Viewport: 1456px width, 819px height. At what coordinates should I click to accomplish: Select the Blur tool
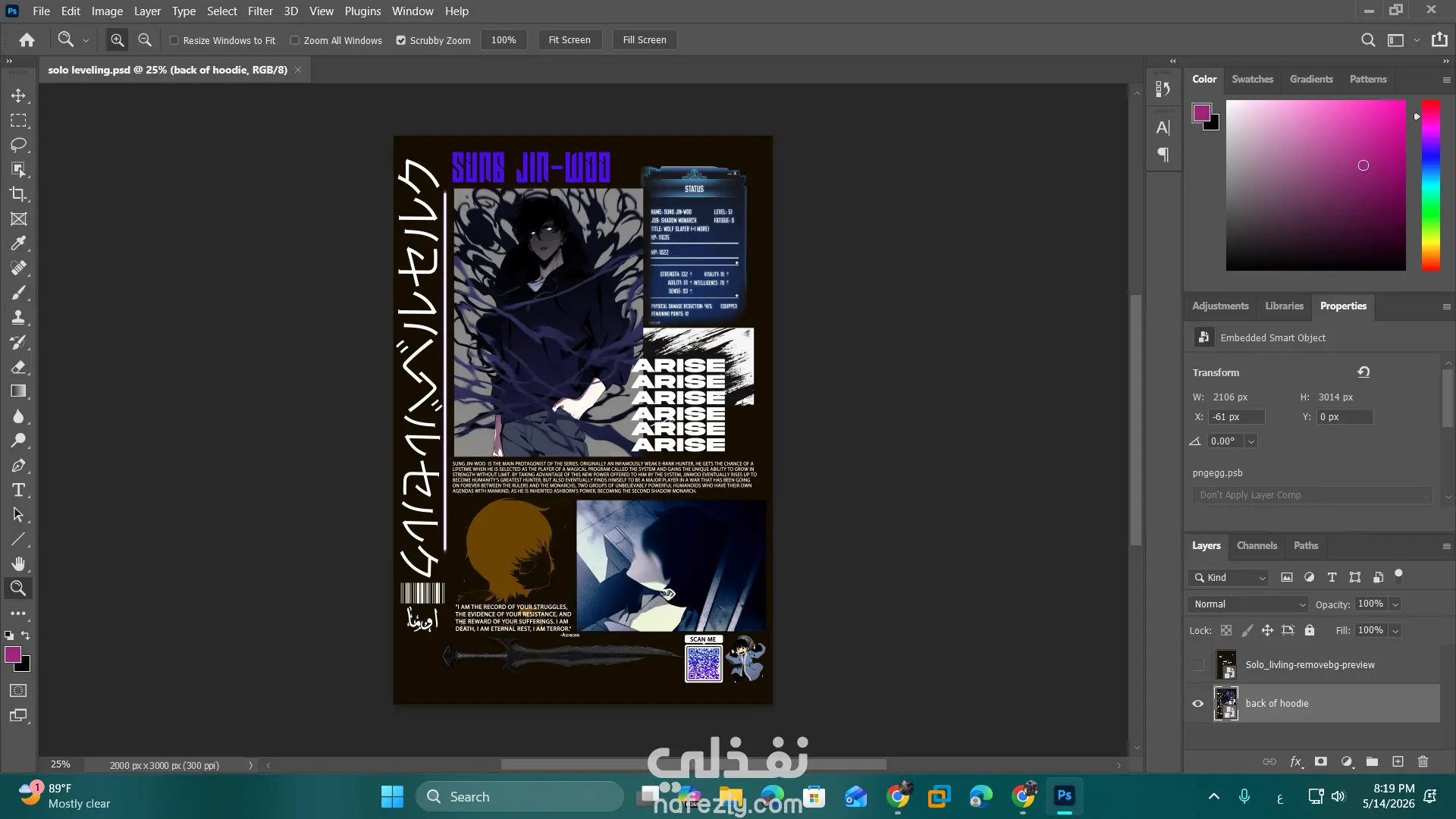(x=18, y=416)
